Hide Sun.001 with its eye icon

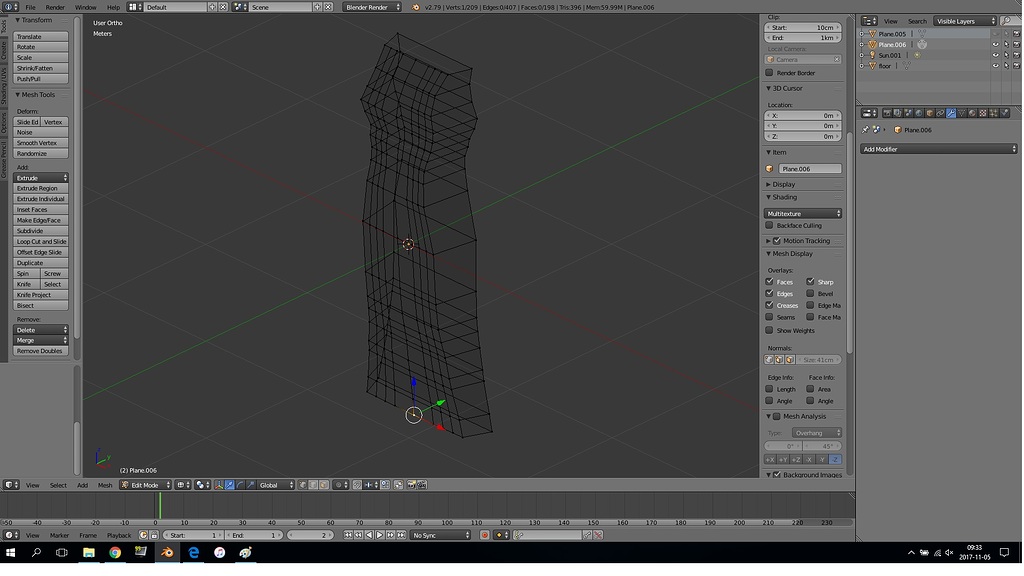[x=995, y=55]
